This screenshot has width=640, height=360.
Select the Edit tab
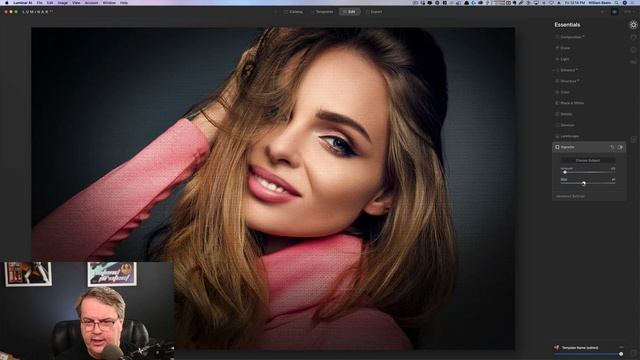349,12
